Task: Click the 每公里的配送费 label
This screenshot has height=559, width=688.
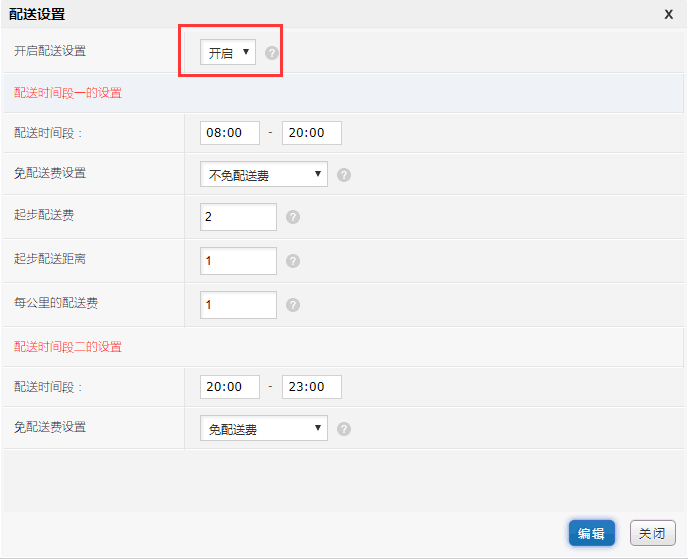Action: tap(56, 303)
